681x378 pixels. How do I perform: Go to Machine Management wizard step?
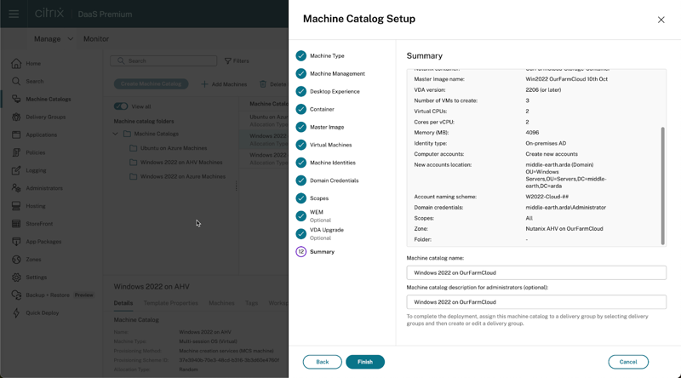[x=337, y=73]
